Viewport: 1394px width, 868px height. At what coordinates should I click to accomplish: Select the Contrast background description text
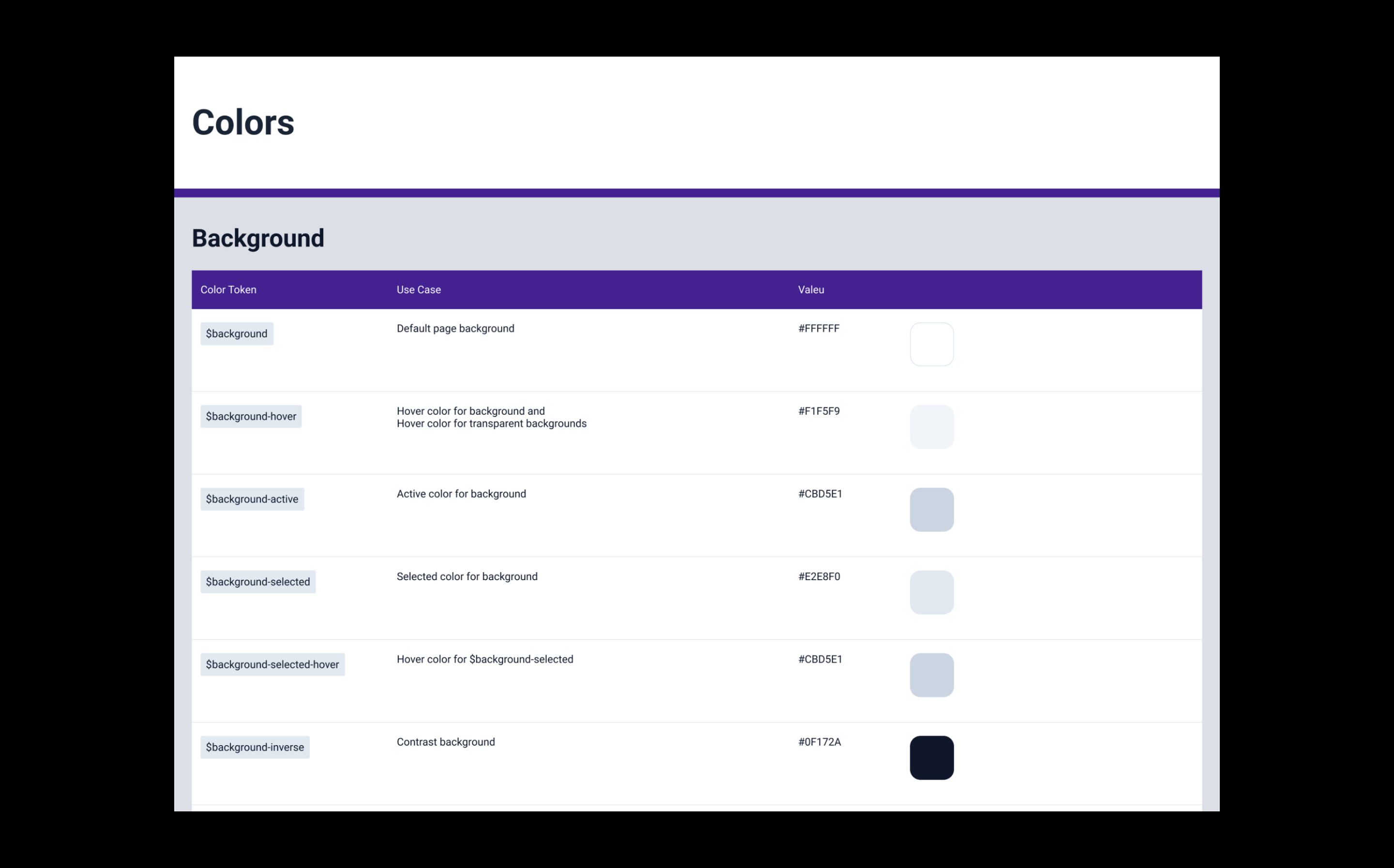click(x=445, y=742)
